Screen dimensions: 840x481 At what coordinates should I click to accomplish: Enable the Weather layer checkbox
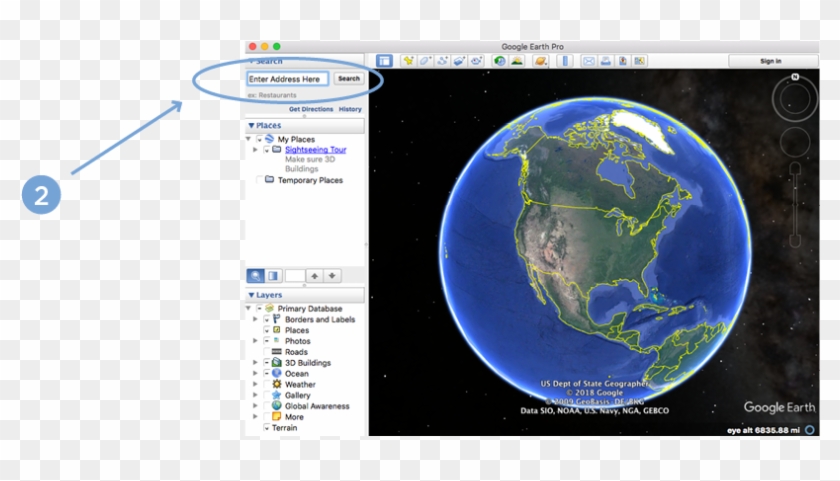pos(267,385)
